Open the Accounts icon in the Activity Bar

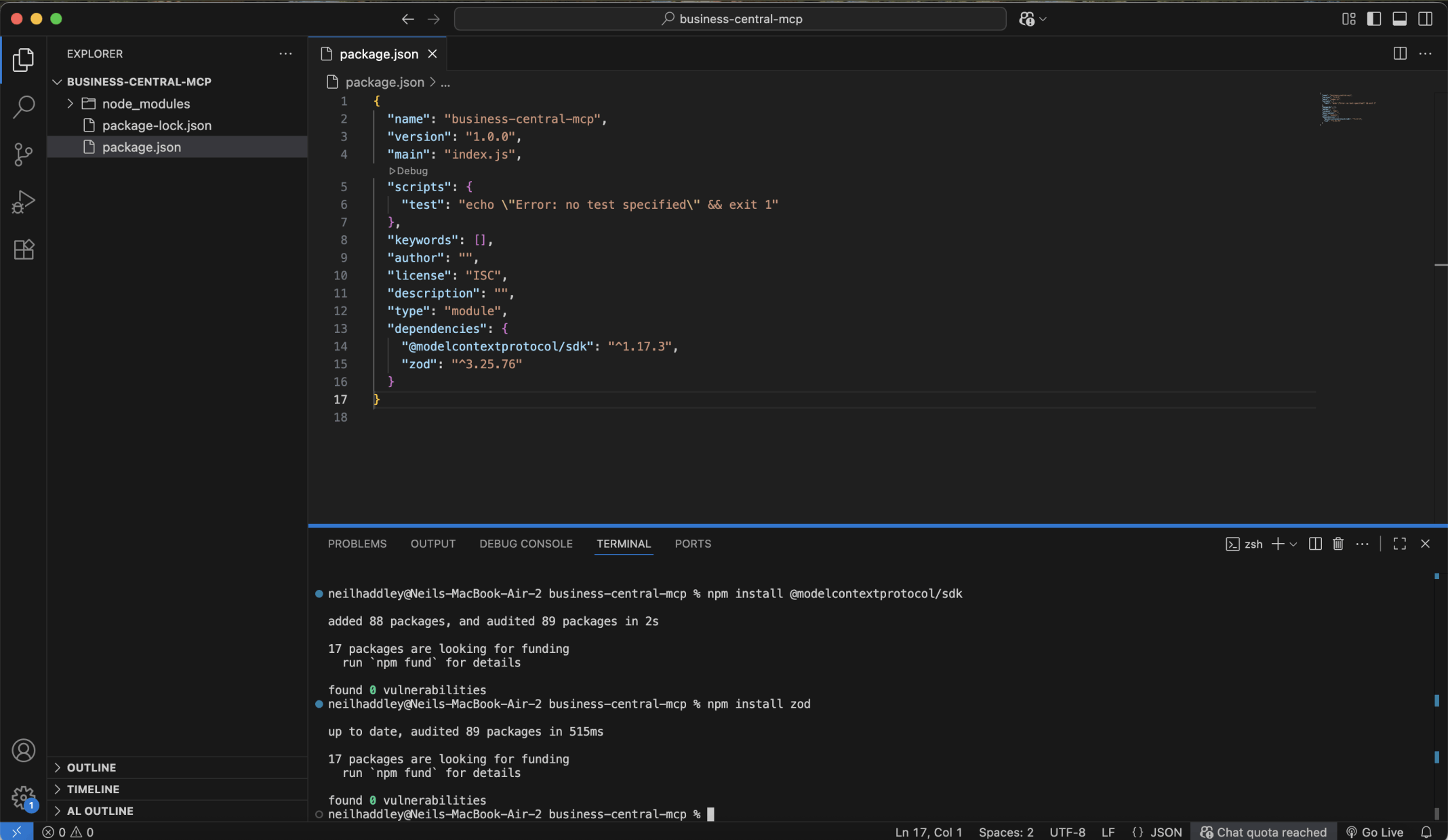point(24,751)
